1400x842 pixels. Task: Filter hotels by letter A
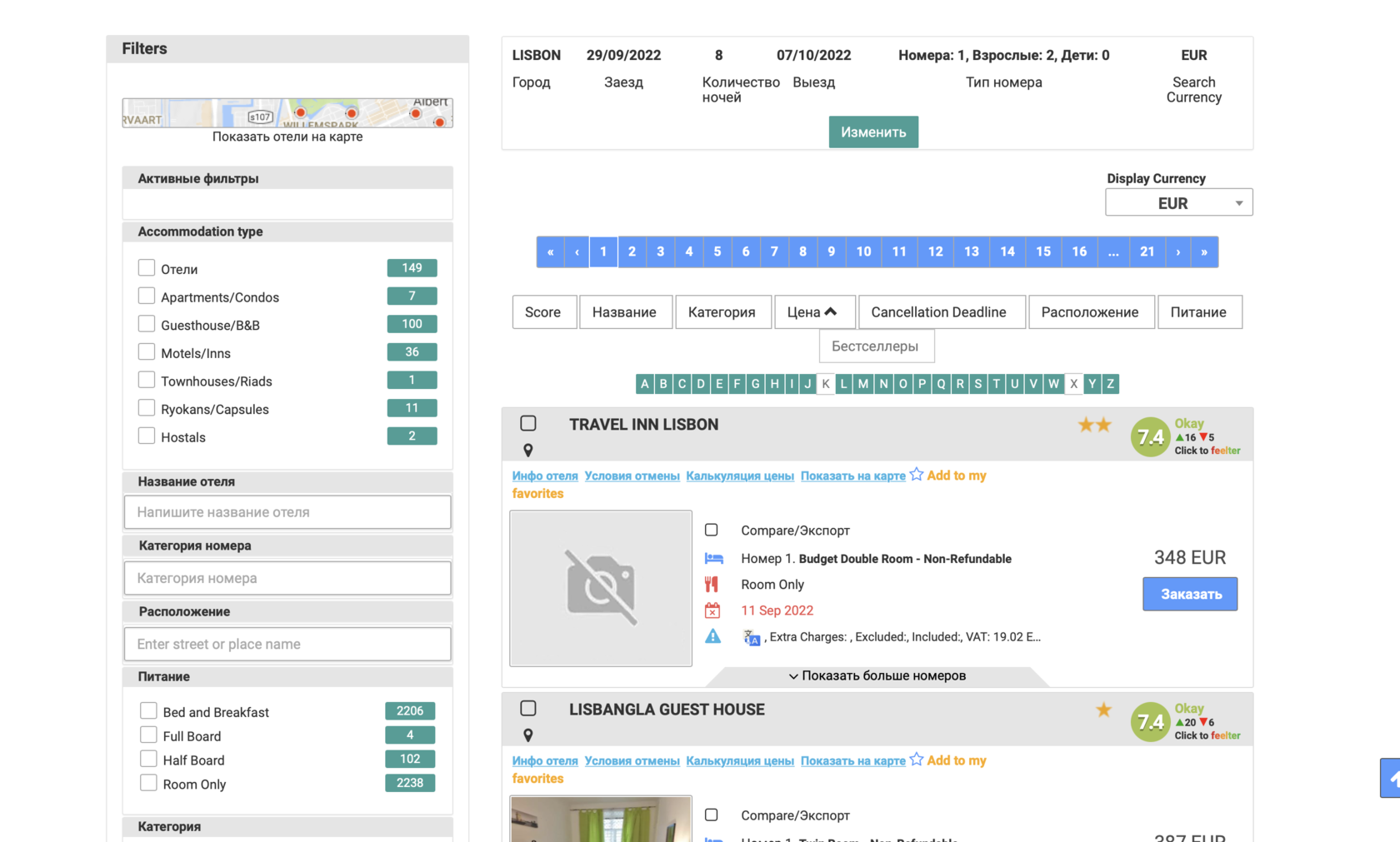pyautogui.click(x=644, y=383)
